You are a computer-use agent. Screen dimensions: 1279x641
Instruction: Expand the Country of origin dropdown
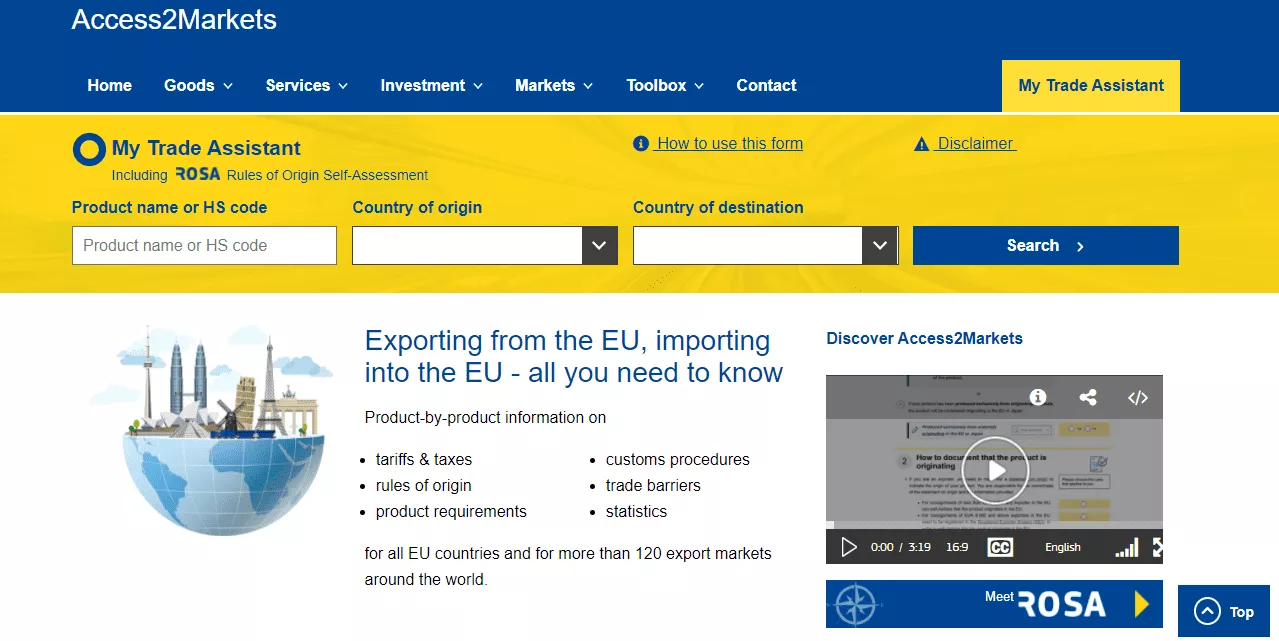click(599, 246)
